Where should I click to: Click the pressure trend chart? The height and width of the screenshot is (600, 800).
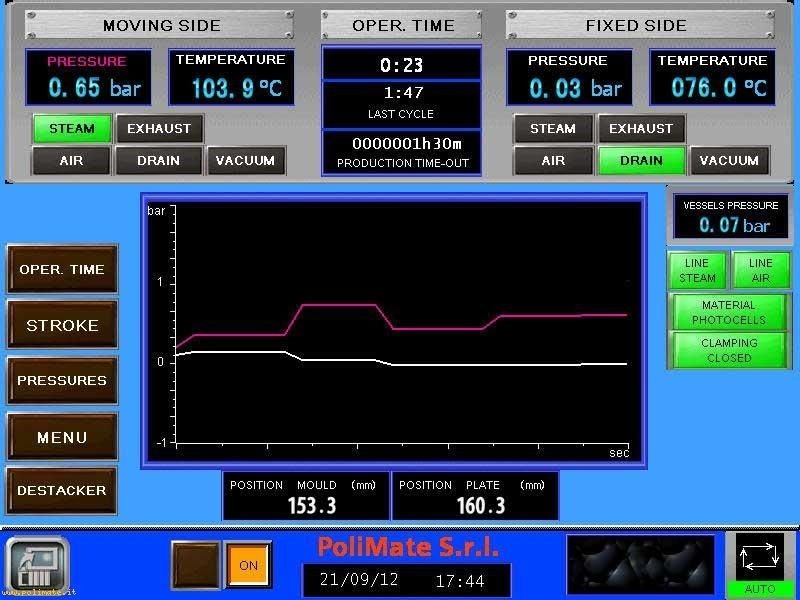(x=394, y=331)
